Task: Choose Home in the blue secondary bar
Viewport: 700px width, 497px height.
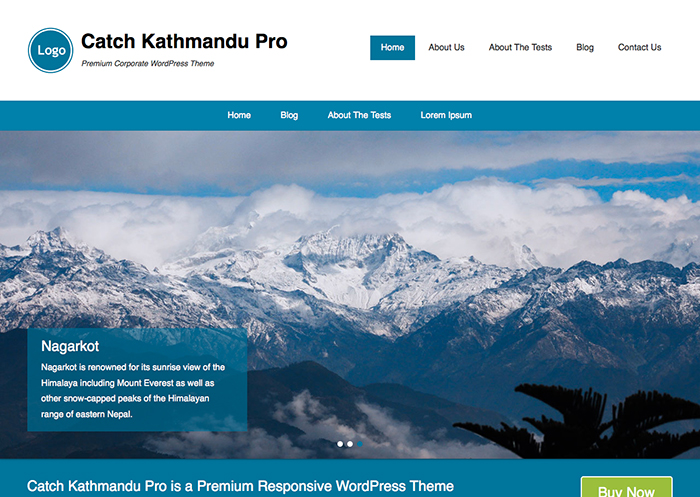Action: [x=239, y=115]
